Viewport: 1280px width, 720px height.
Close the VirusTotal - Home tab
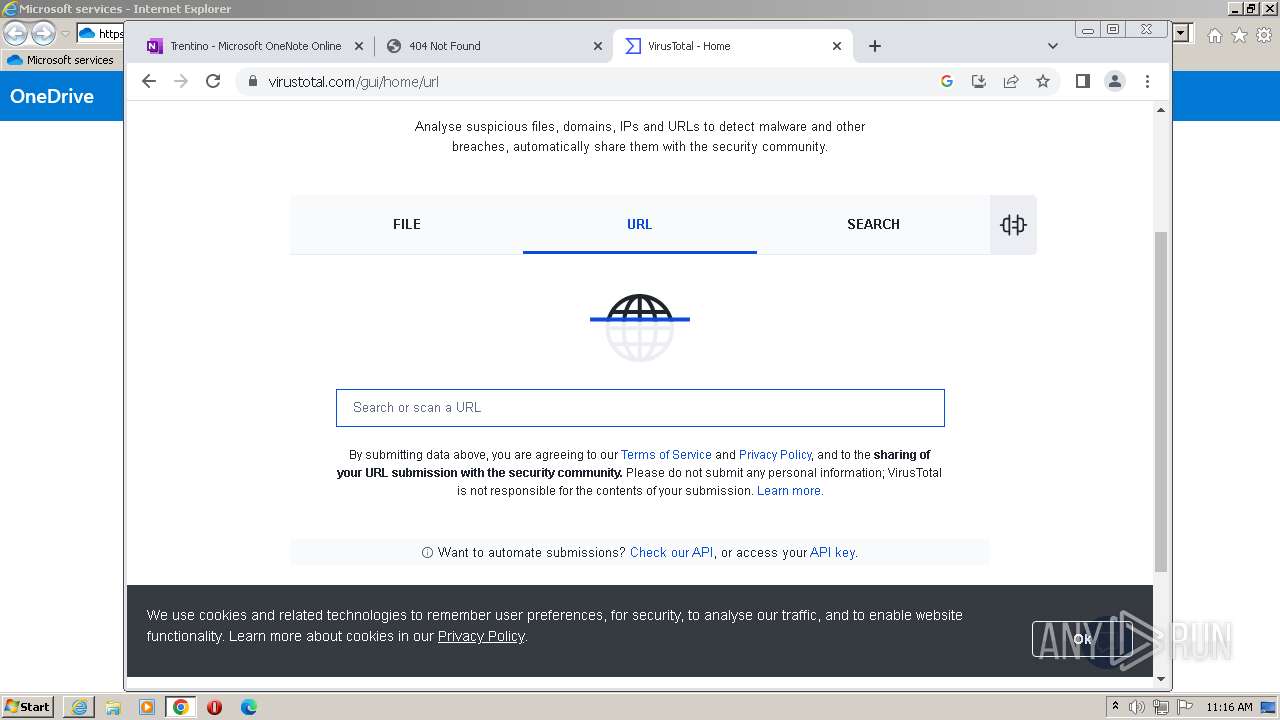(x=837, y=46)
